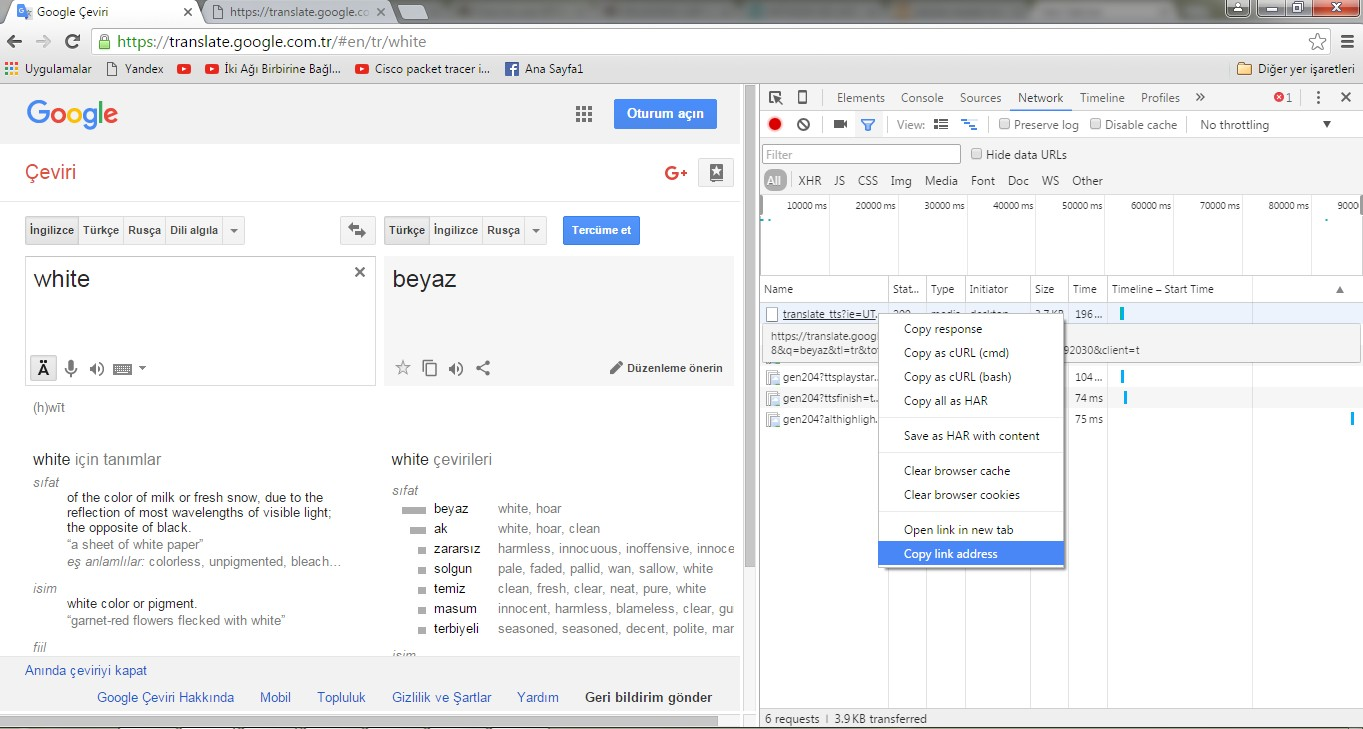Clear the source text with X
Screen dimensions: 1363x729
coord(360,272)
